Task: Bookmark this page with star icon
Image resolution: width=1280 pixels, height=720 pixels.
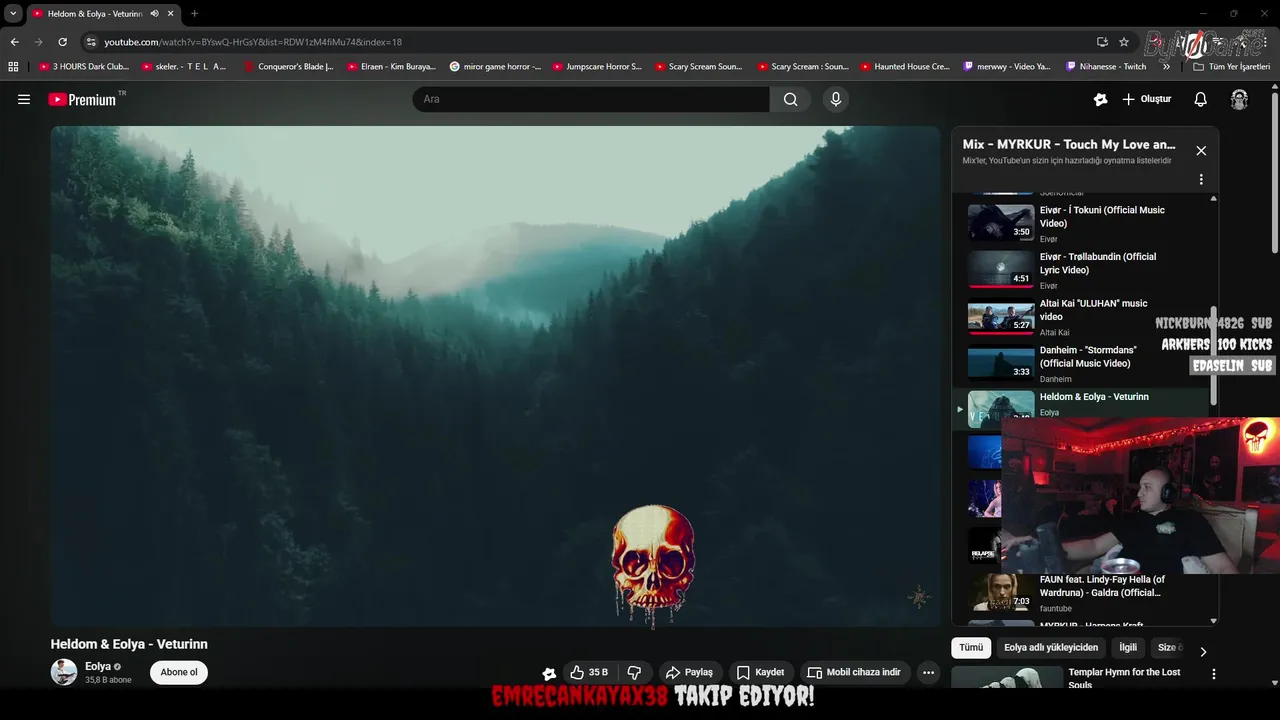Action: pos(1124,42)
